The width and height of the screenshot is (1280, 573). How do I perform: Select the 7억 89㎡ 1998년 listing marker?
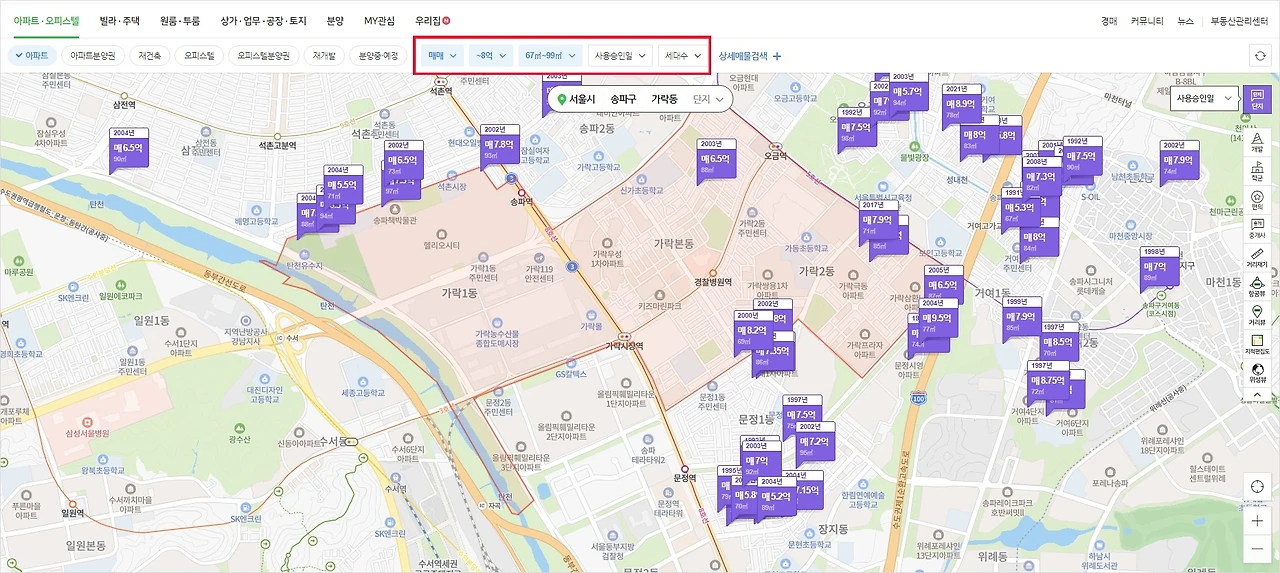pyautogui.click(x=1158, y=266)
